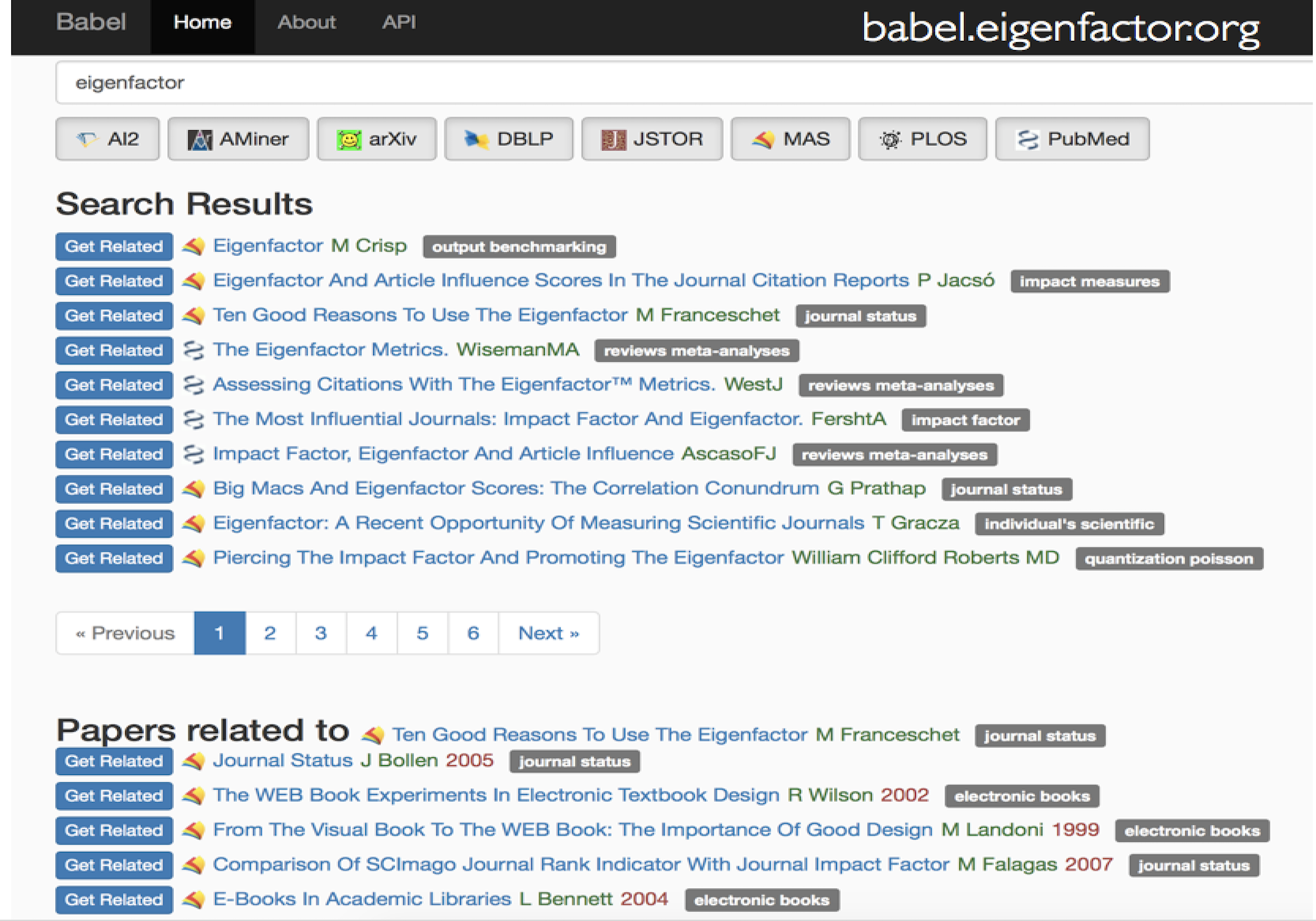Click PubMed icon beside Assessing Citations paper
The image size is (1316, 921).
coord(193,385)
